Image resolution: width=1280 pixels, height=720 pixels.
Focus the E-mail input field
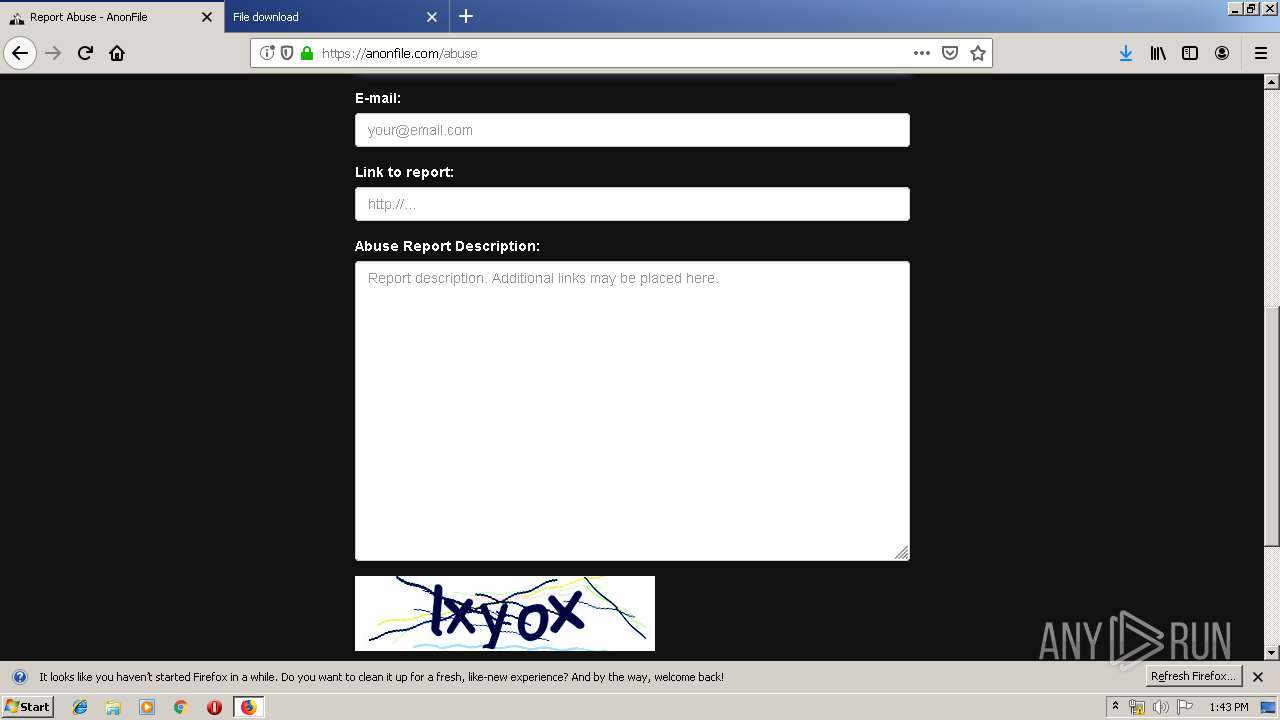point(632,130)
